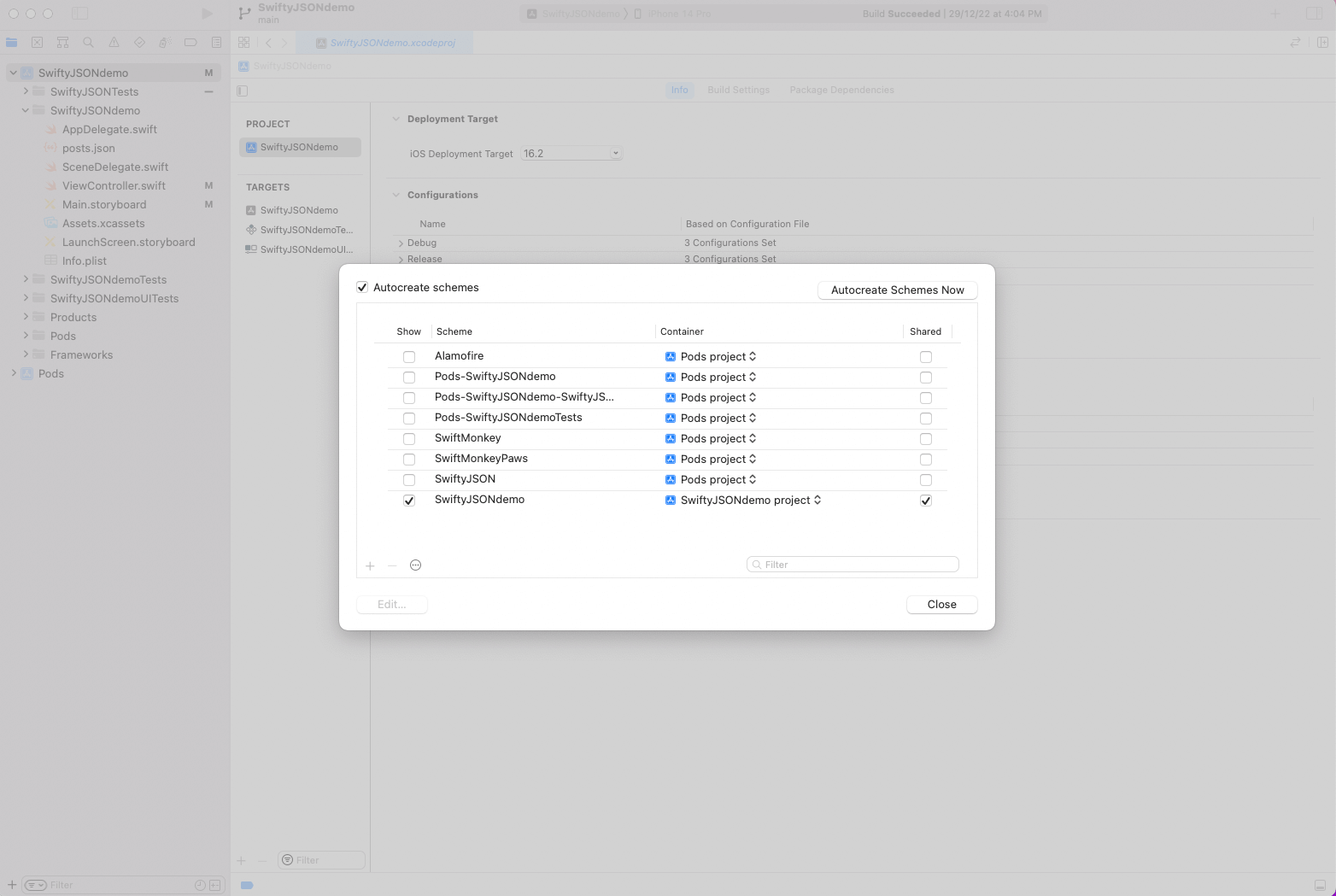Enable Shared checkbox for SwiftyJSON scheme
Screen dimensions: 1336x896
click(926, 480)
